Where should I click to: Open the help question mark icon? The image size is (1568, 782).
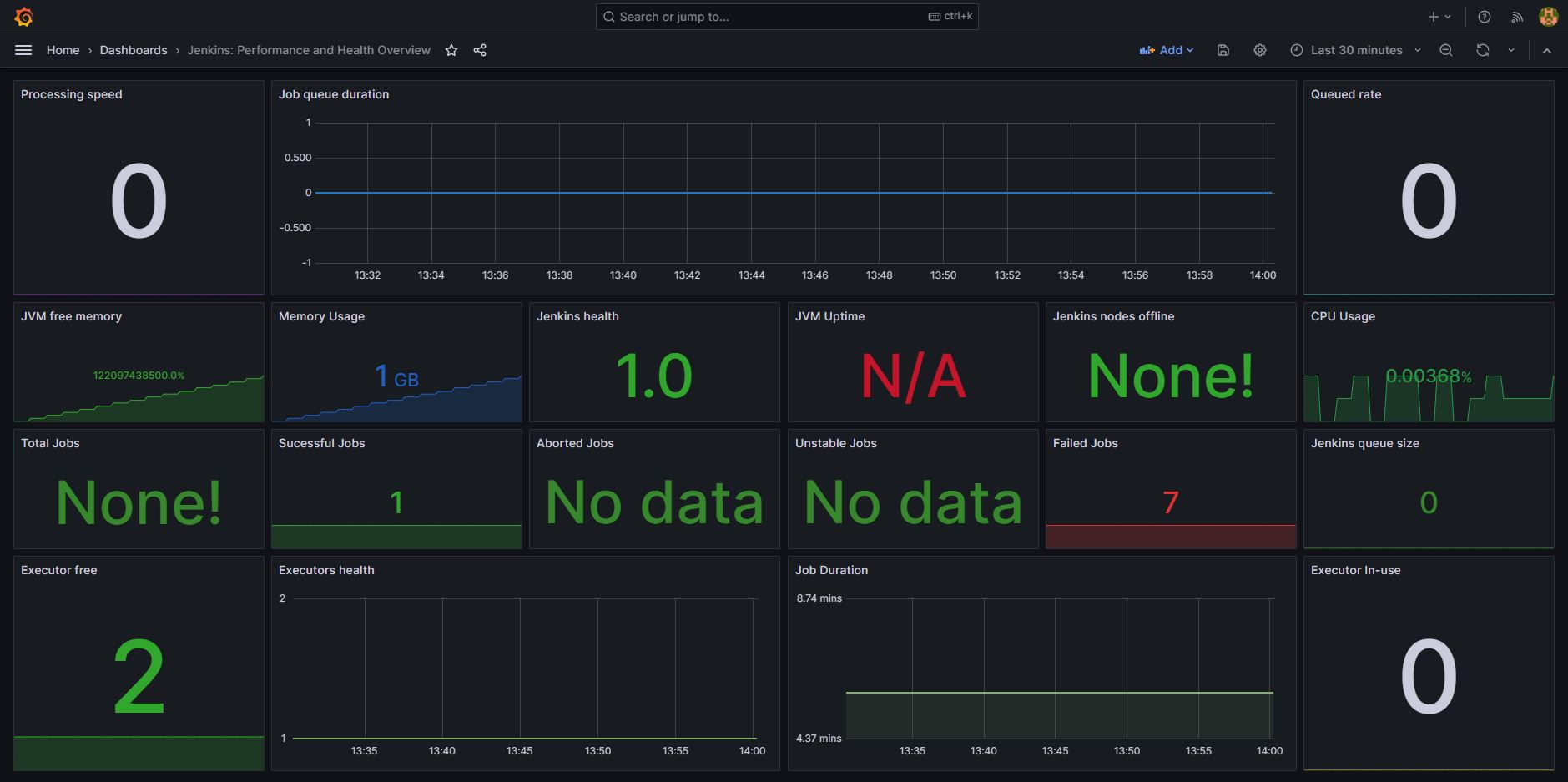click(x=1485, y=17)
